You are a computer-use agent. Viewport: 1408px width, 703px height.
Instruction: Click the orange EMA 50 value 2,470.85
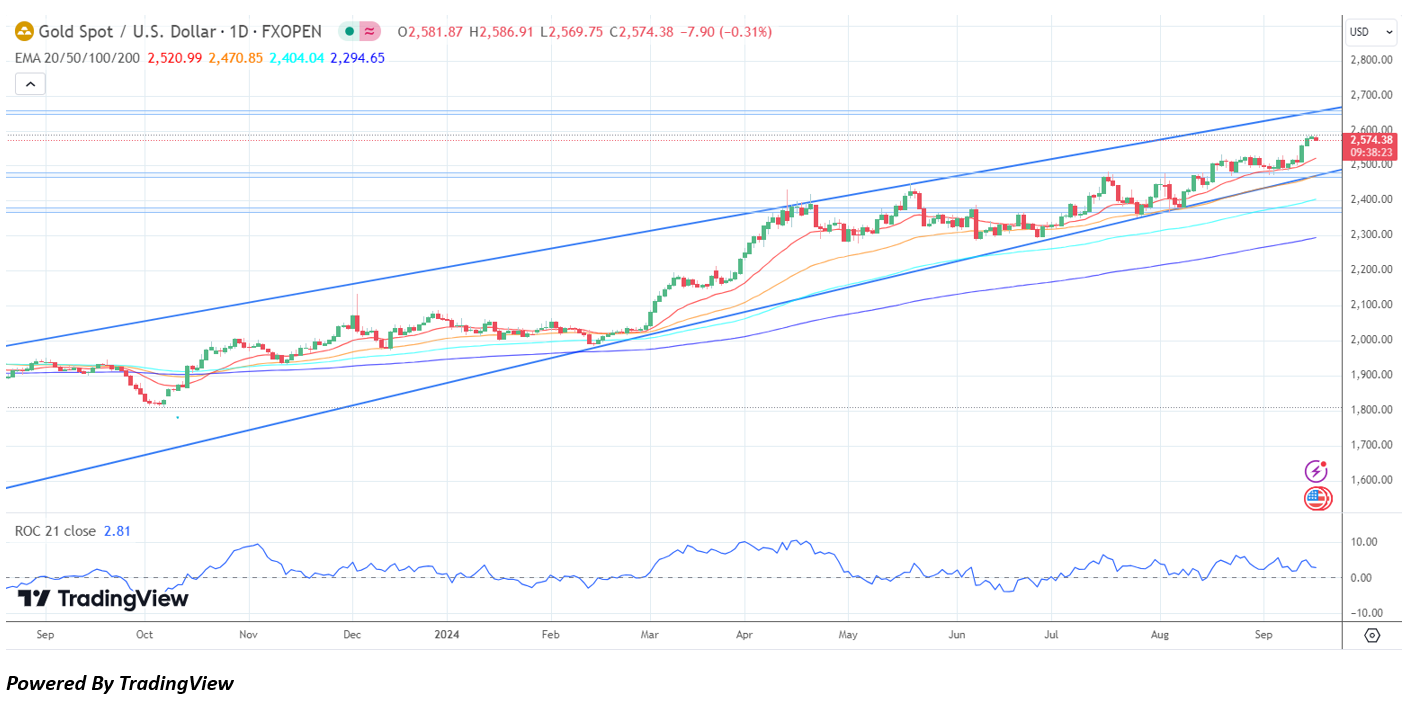(236, 58)
